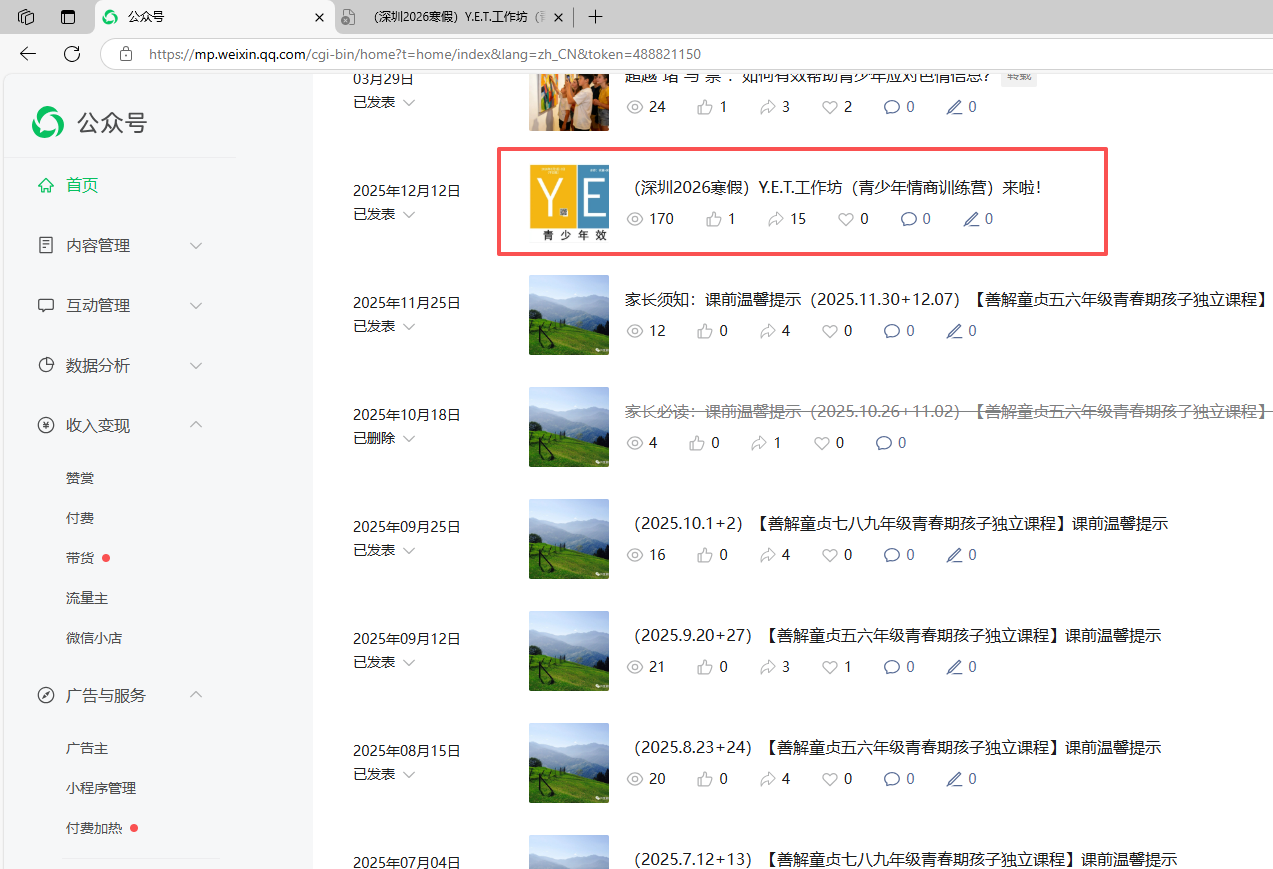Click the browser back arrow

28,54
